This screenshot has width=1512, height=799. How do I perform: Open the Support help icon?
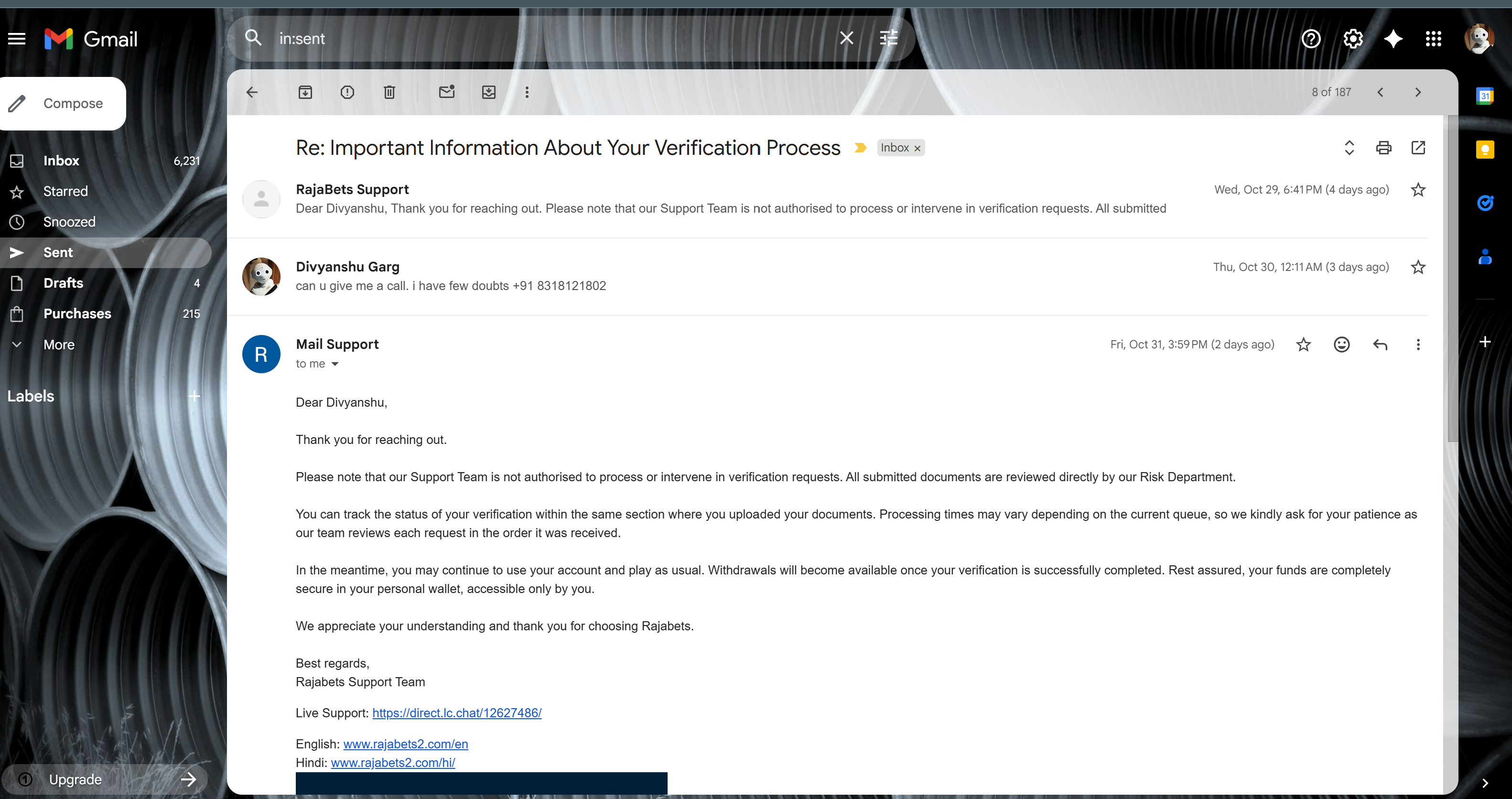point(1311,39)
